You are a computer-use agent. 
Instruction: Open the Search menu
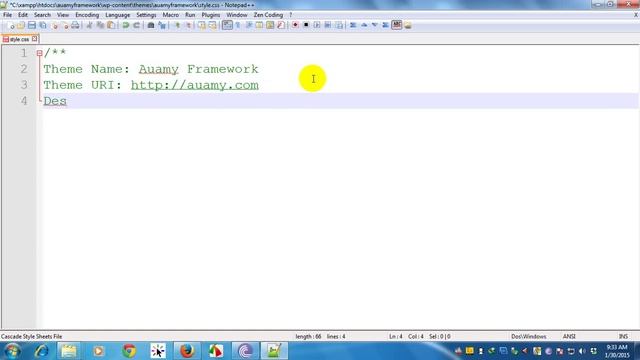[x=42, y=15]
